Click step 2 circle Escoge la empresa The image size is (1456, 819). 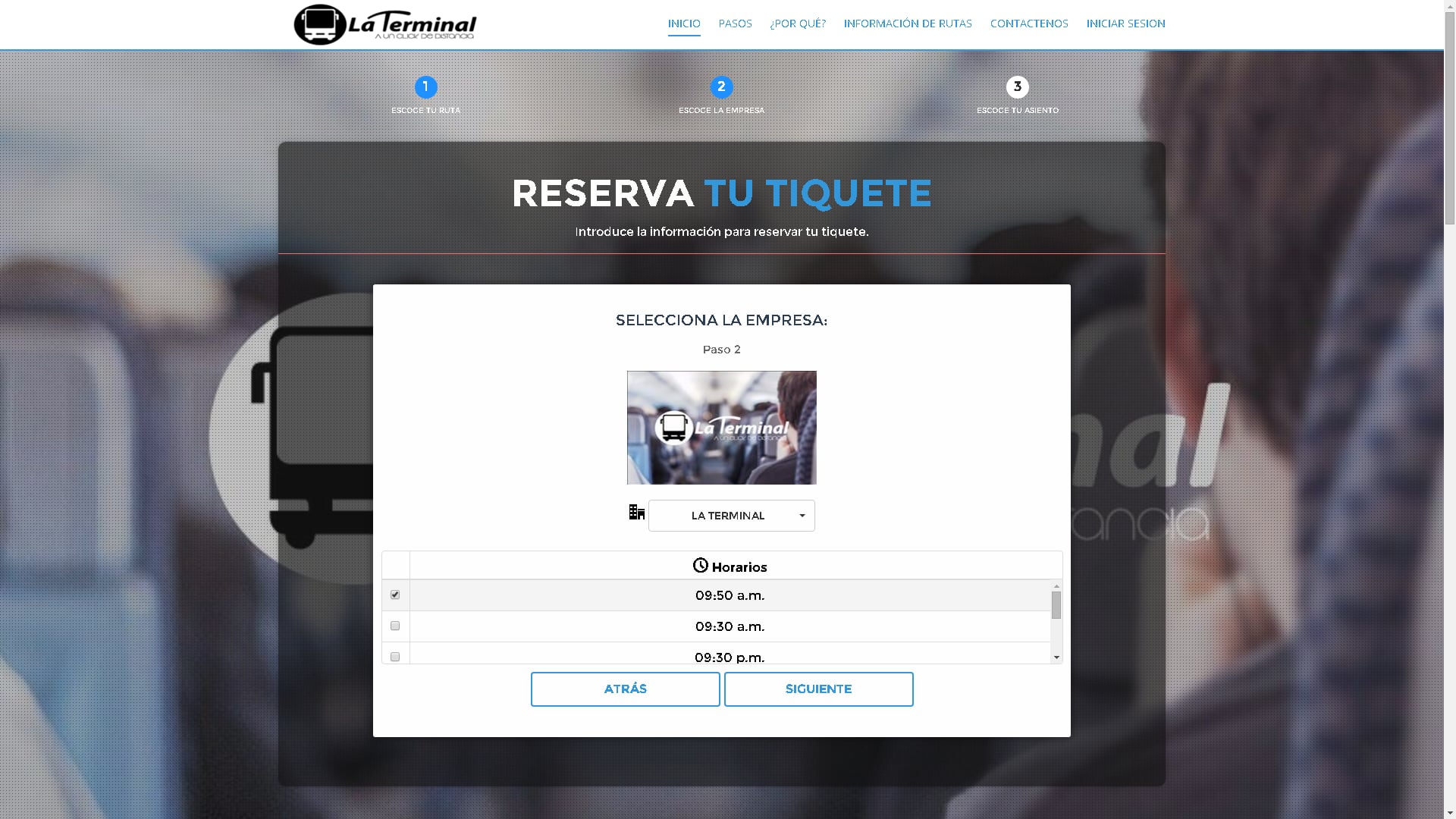click(721, 87)
